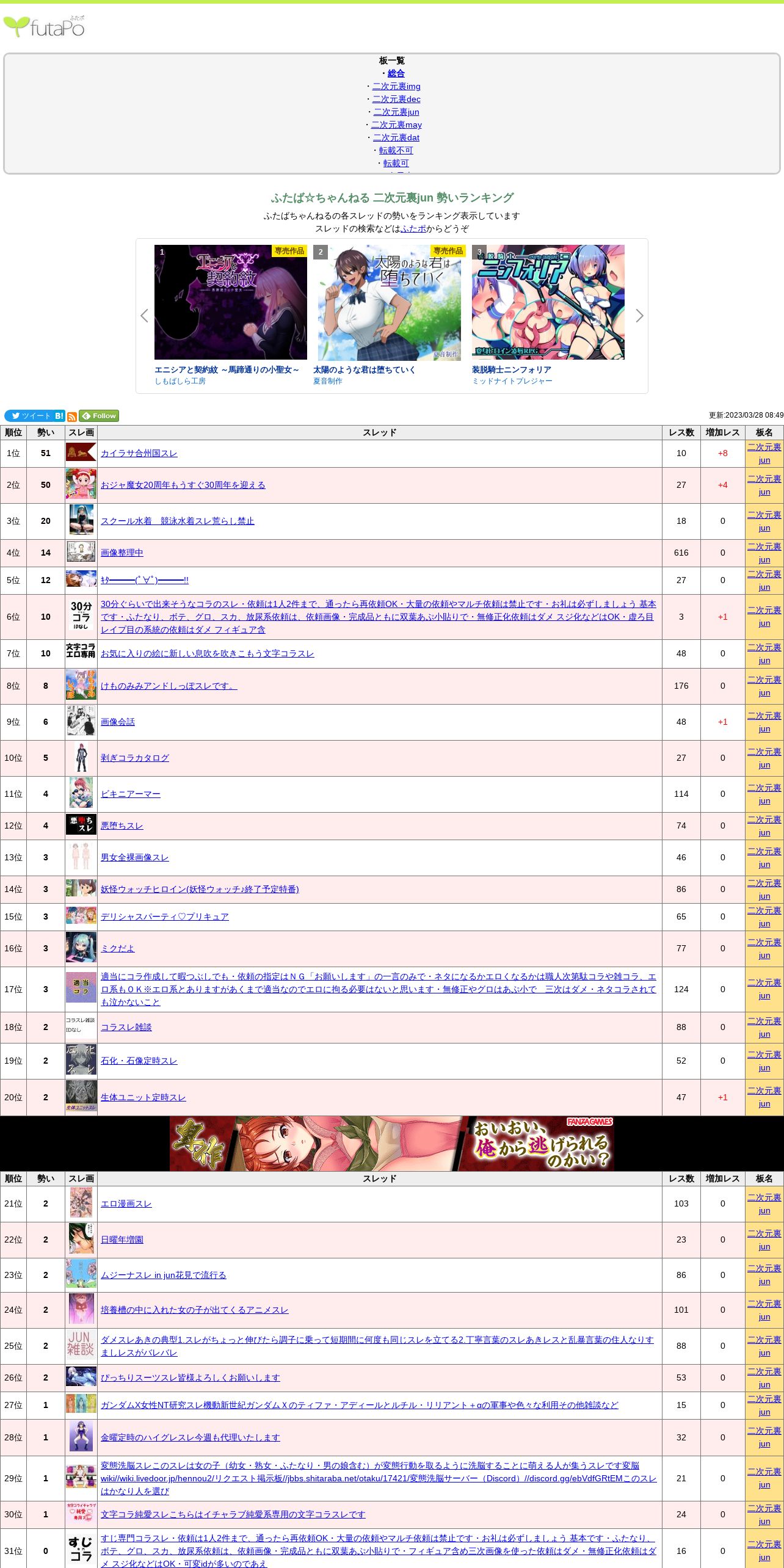Open the コイツ title link エニシアと契約紋
784x1568 pixels.
[227, 369]
